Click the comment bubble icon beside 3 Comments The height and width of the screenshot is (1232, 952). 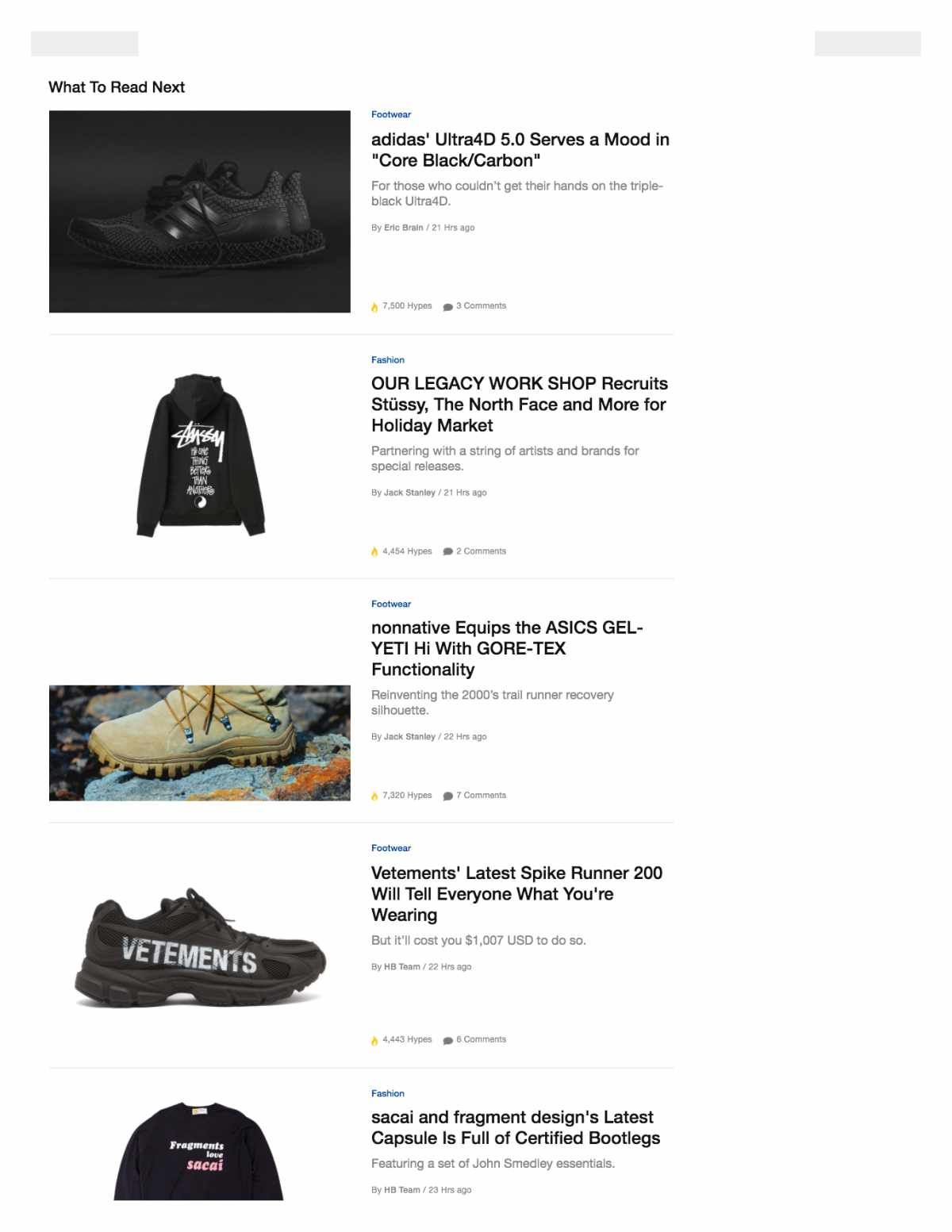[447, 307]
